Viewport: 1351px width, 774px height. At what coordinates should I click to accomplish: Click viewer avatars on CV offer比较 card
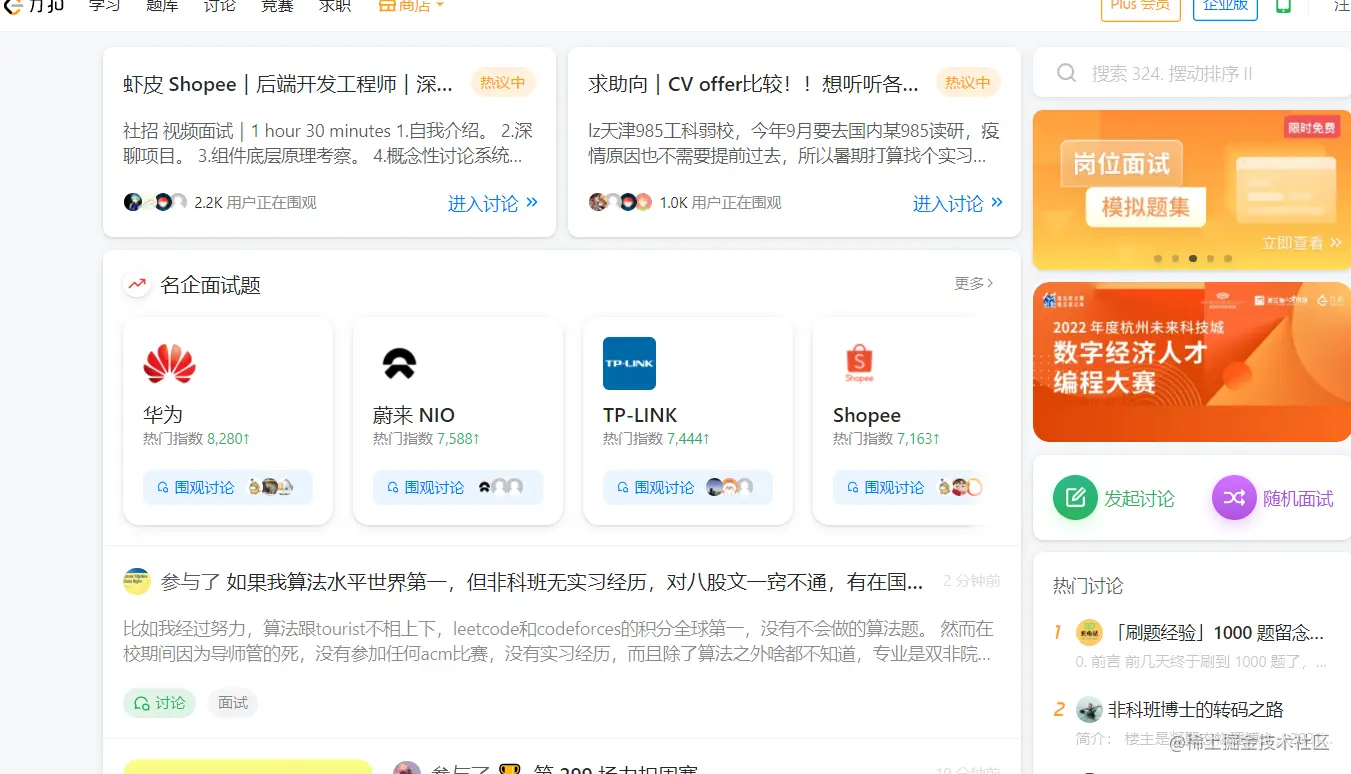coord(620,202)
